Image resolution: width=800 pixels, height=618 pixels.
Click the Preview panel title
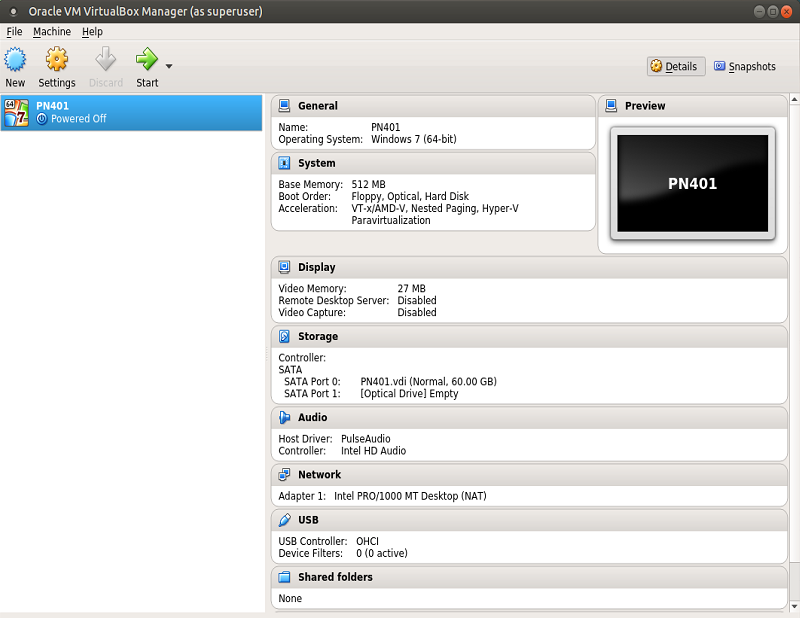point(645,106)
